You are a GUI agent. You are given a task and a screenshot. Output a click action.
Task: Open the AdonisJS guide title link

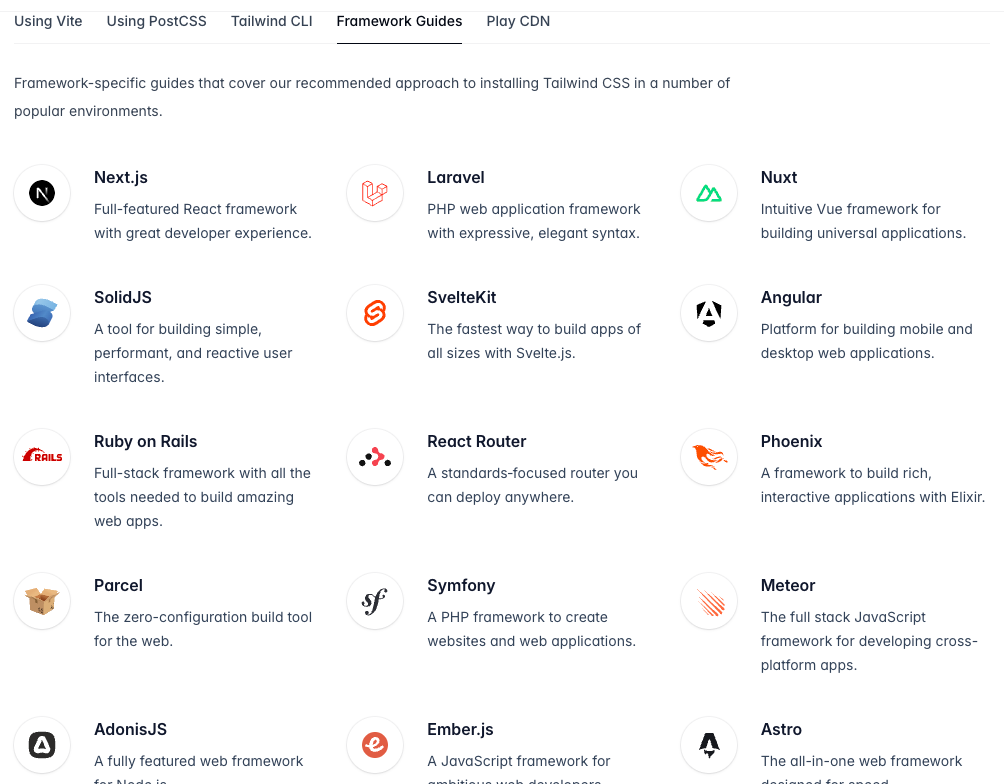[130, 730]
